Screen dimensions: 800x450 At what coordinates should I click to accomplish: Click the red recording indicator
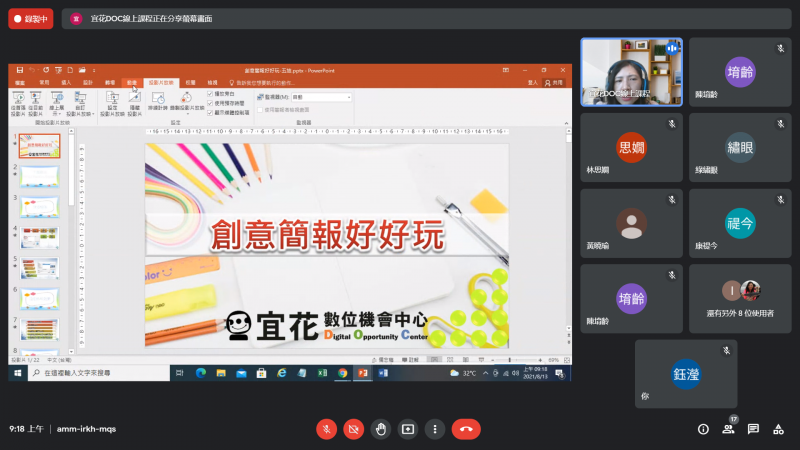(31, 19)
